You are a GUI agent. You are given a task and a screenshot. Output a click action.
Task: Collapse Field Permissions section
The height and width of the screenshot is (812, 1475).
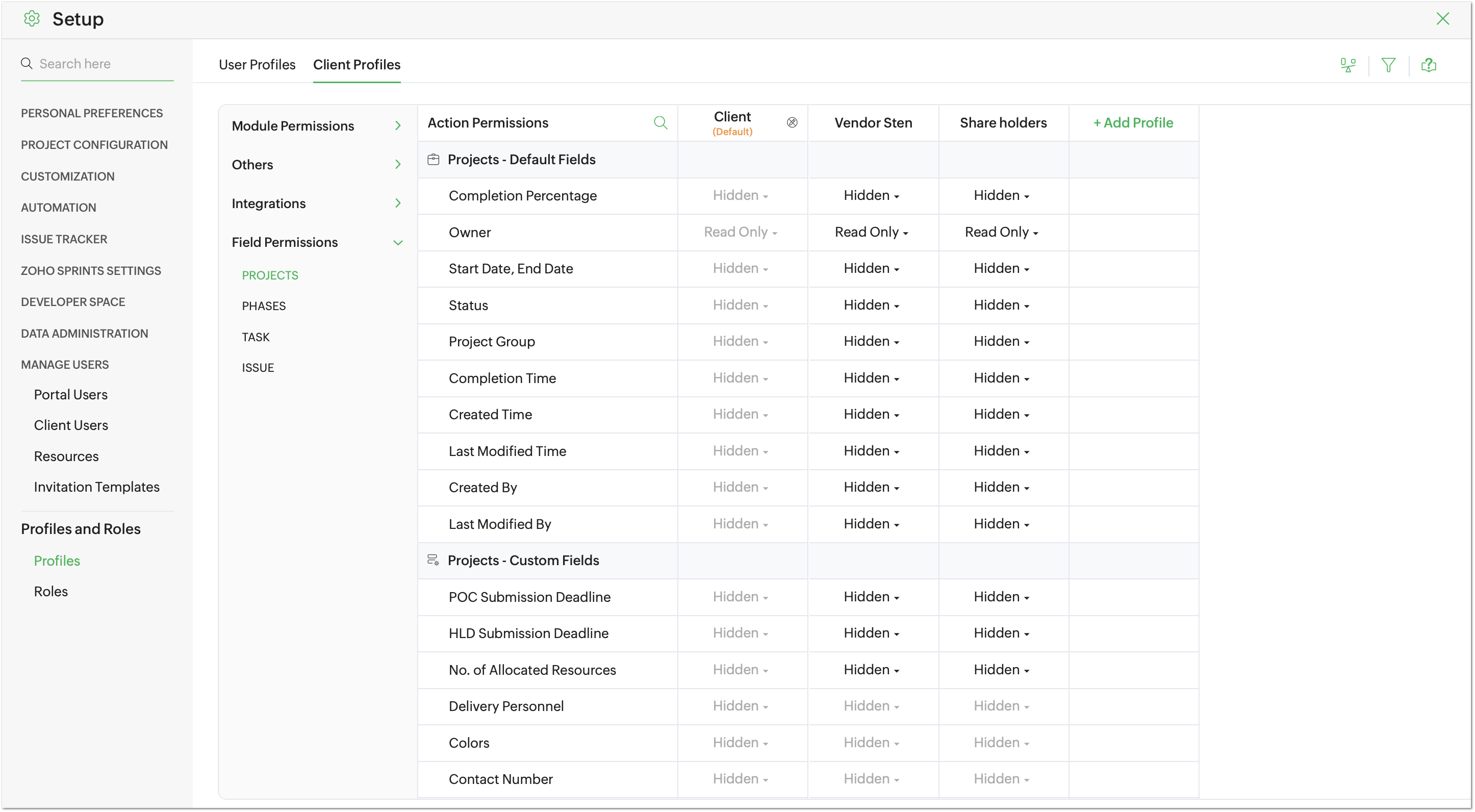398,242
